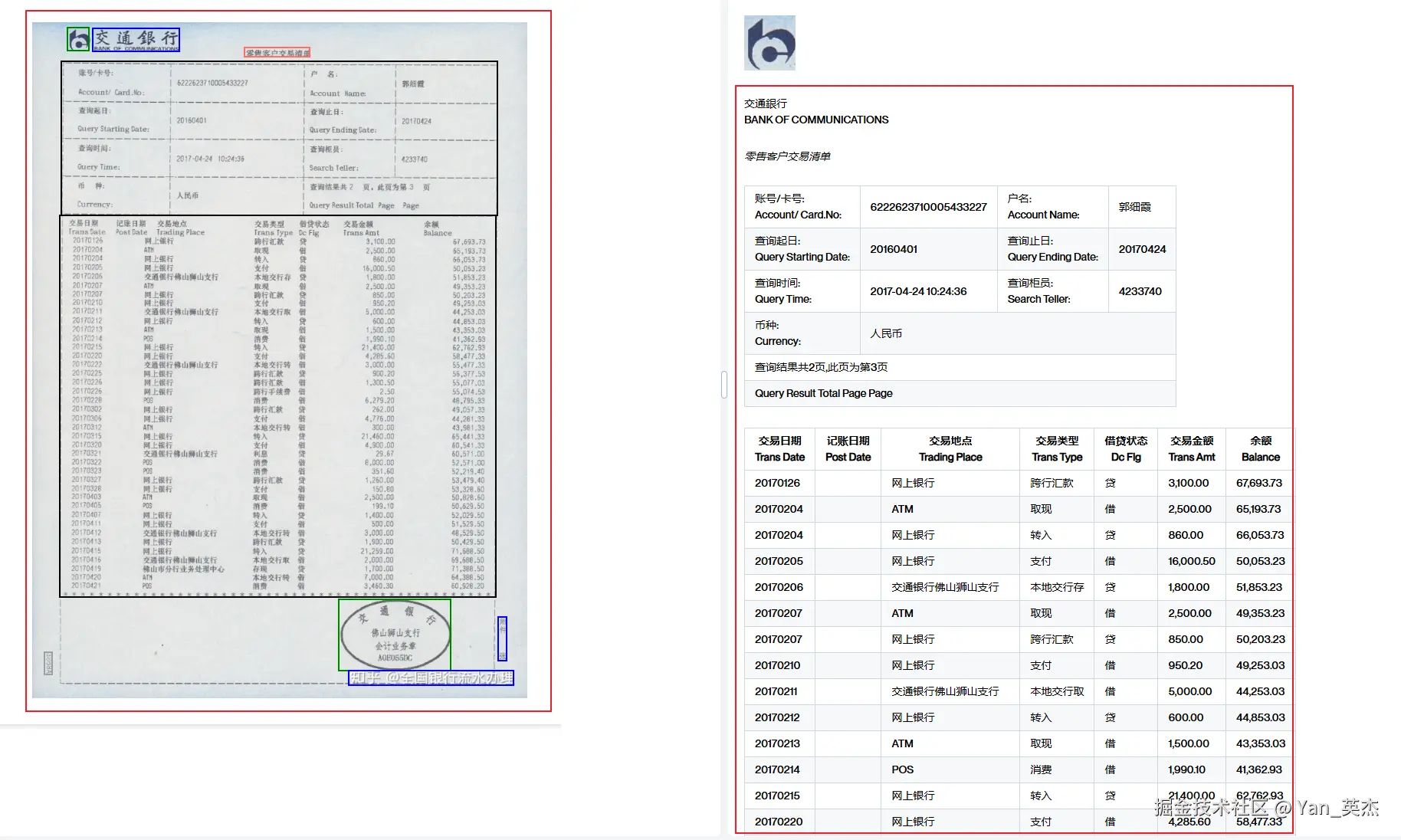Click the 本地交行取 transaction type cell in parsed table

[x=1057, y=691]
